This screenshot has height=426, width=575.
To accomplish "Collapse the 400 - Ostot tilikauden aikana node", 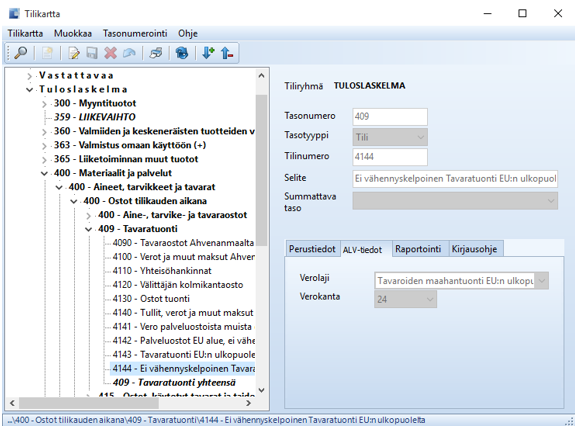I will (74, 201).
